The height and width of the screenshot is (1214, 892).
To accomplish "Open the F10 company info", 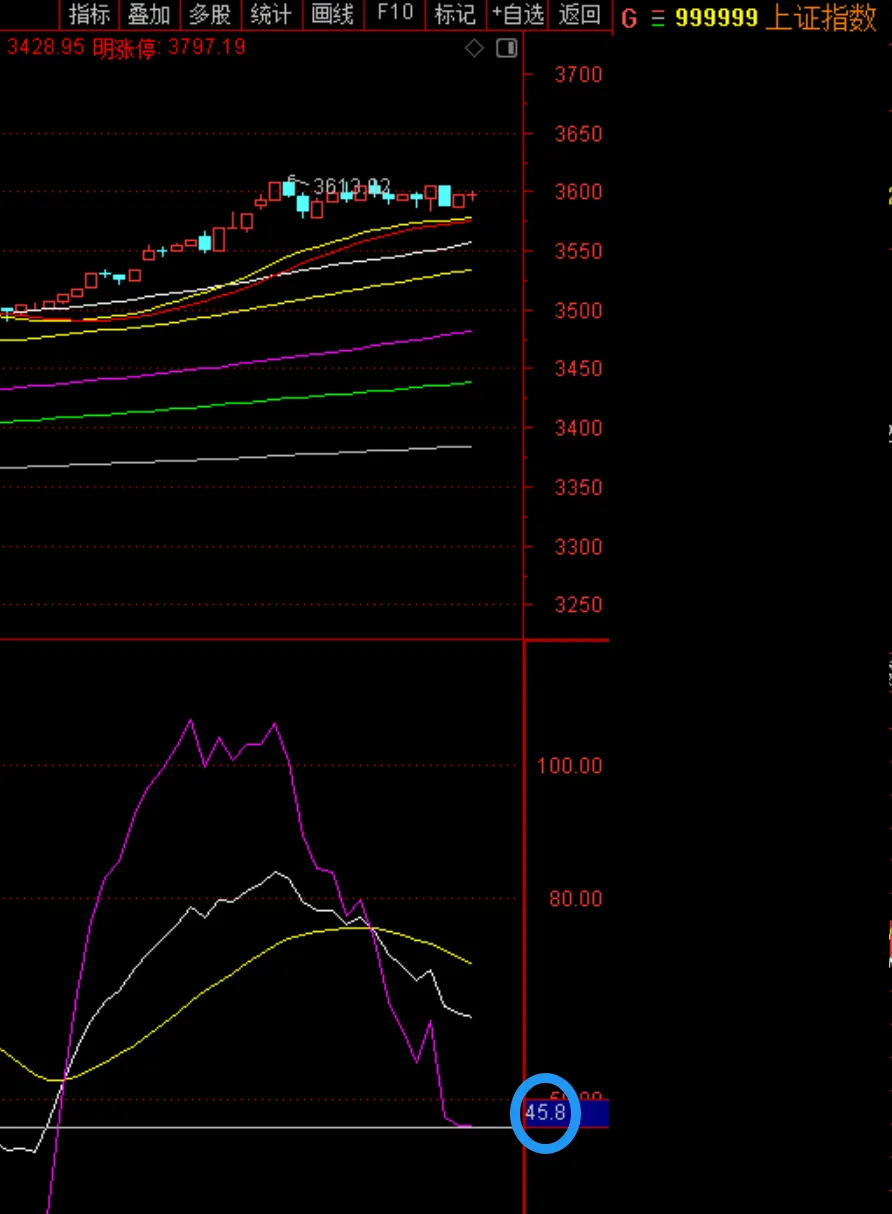I will [x=394, y=13].
